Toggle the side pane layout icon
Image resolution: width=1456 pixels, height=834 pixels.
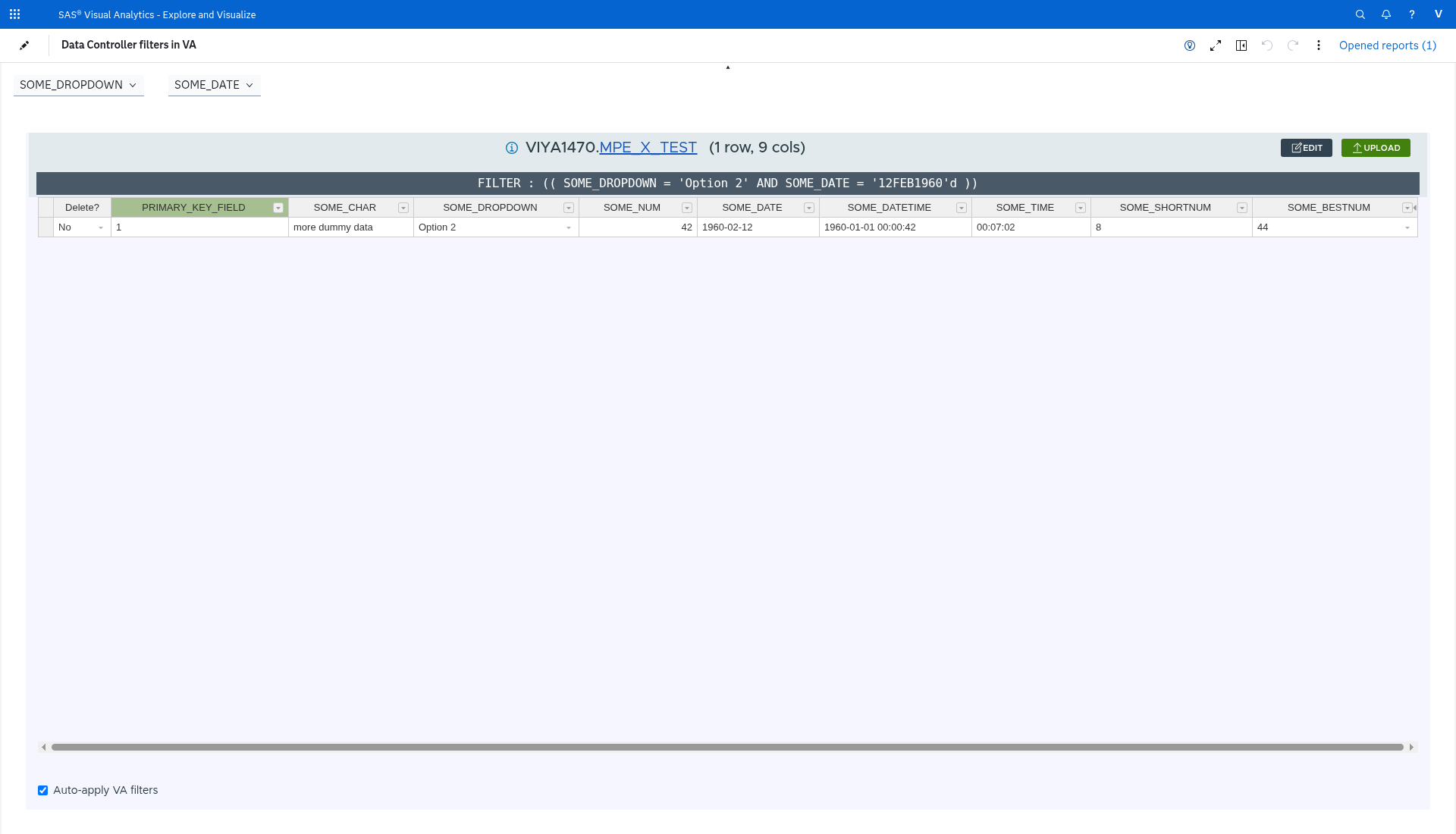click(x=1241, y=45)
